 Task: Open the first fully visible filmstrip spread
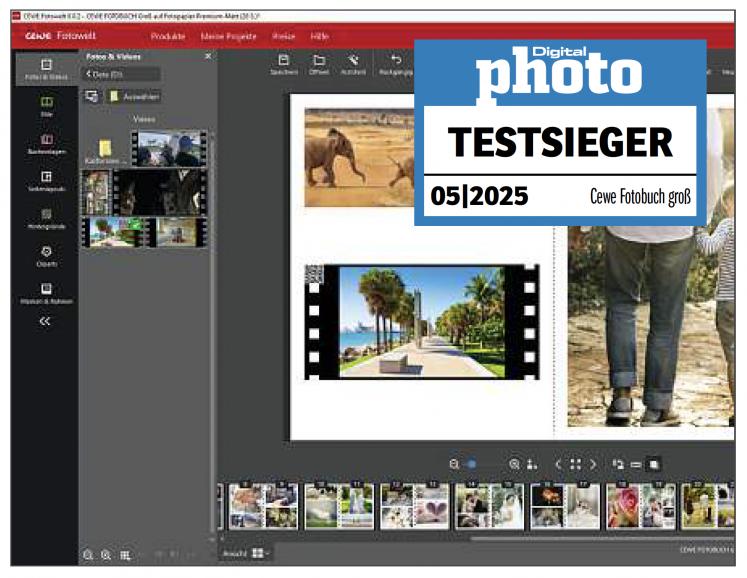point(263,506)
